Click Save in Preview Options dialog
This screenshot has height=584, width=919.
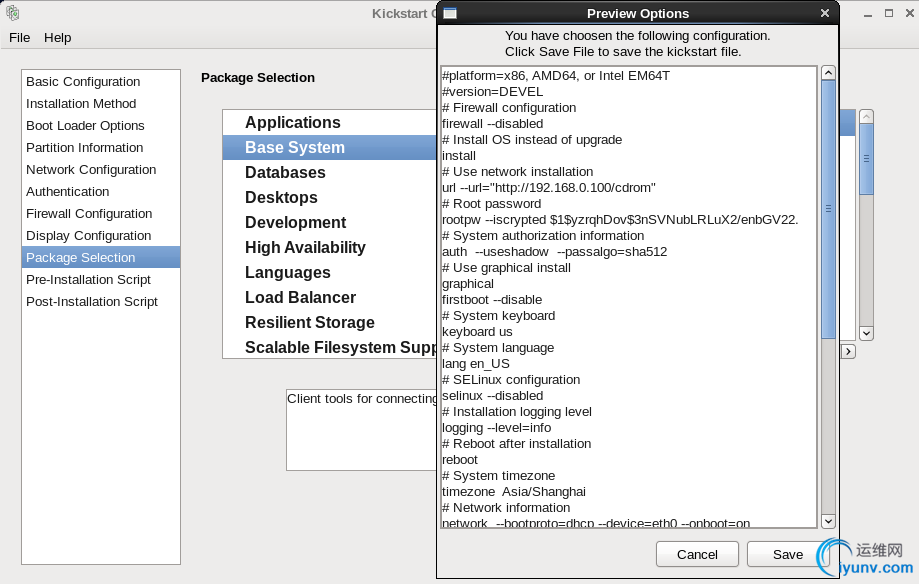(788, 554)
